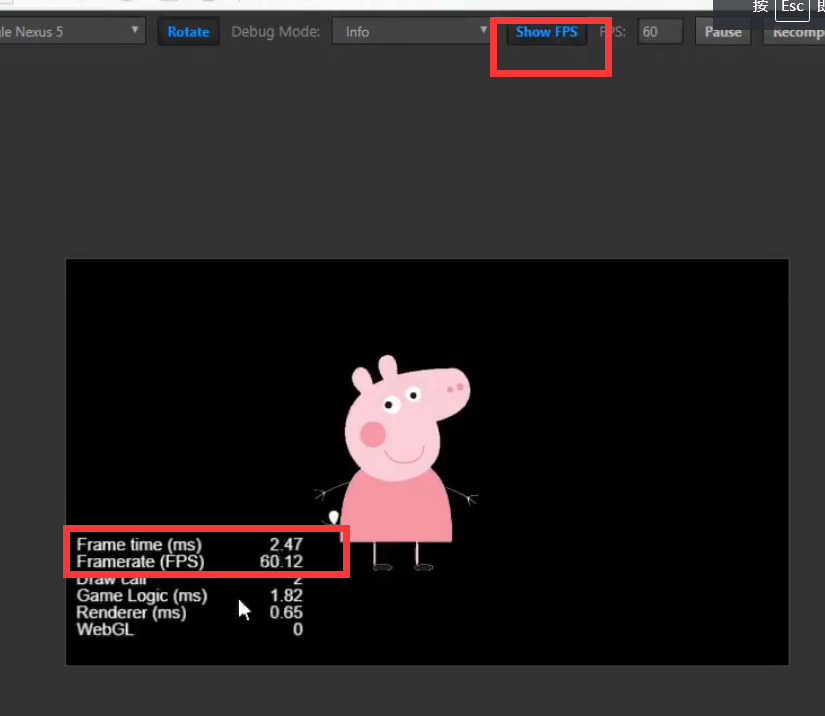Click the Peppa Pig character in preview
This screenshot has height=716, width=825.
click(397, 463)
